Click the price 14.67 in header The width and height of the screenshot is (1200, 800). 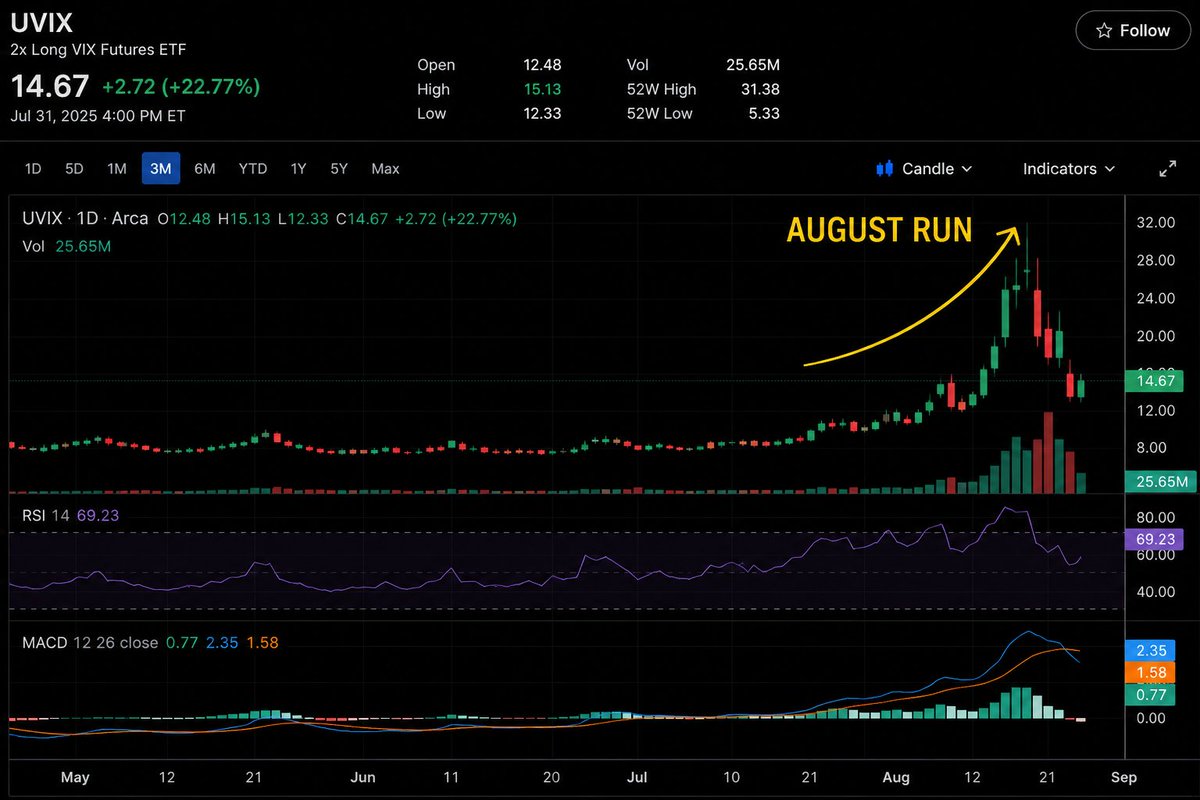click(x=50, y=86)
